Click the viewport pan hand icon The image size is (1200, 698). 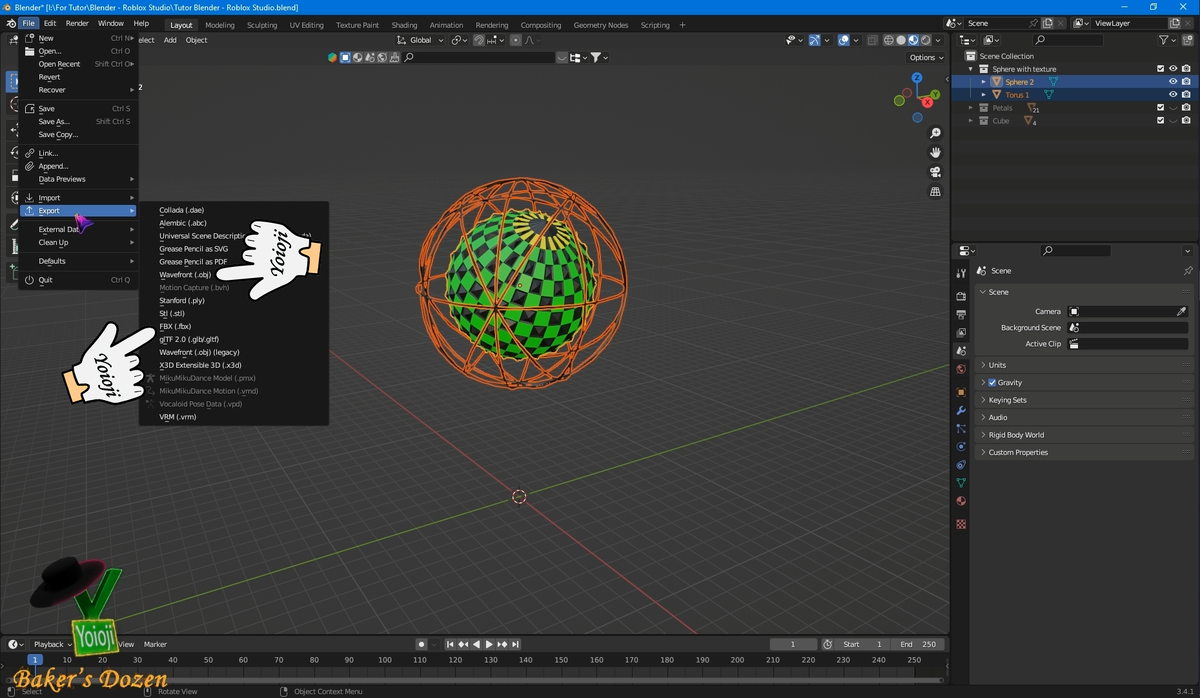[935, 152]
